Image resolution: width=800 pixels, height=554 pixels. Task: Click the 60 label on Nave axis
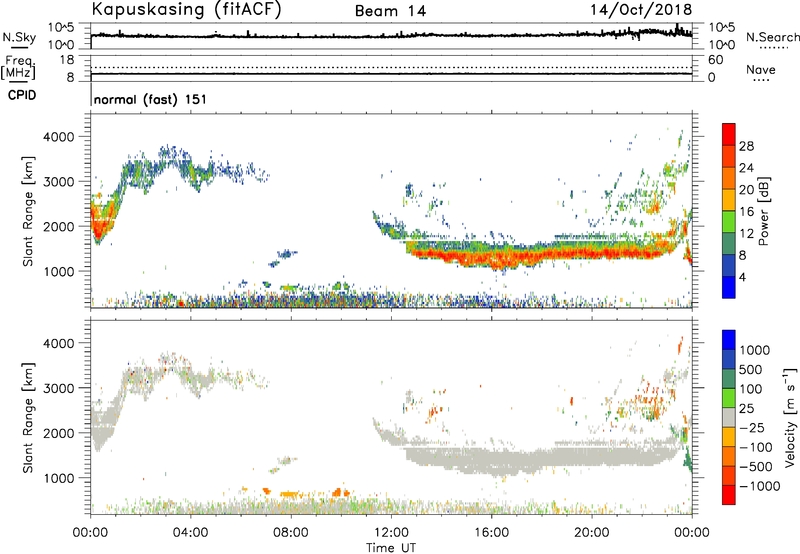click(x=716, y=60)
